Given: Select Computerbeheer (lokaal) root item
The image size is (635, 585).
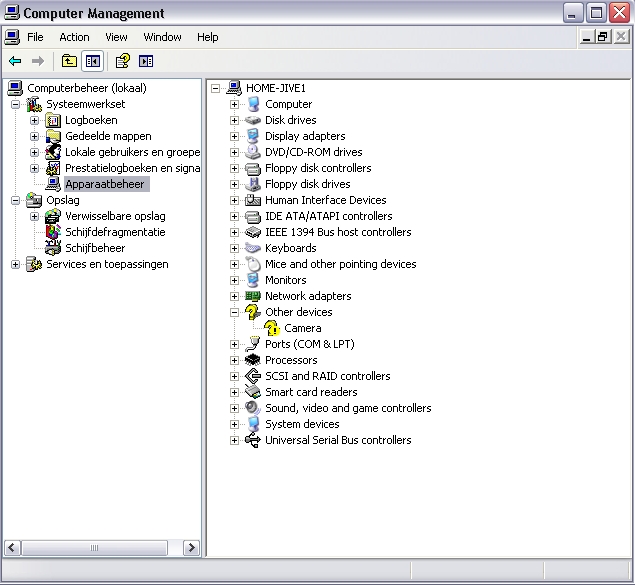Looking at the screenshot, I should pos(87,88).
